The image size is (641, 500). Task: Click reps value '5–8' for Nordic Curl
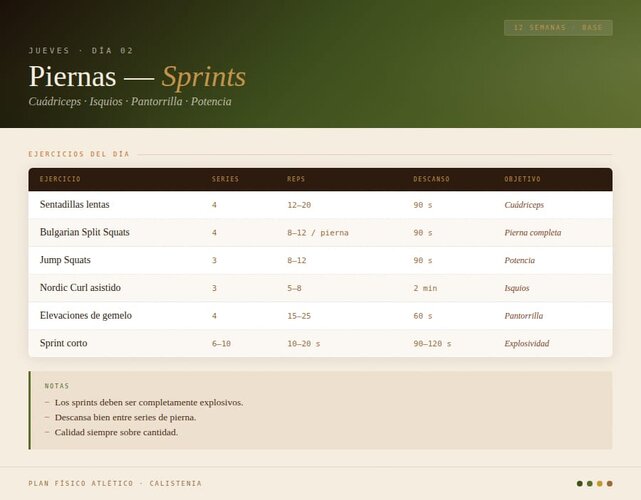click(294, 288)
